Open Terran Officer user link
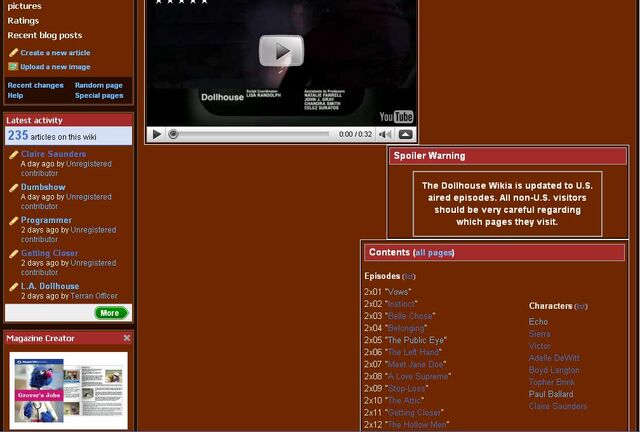The height and width of the screenshot is (432, 640). click(x=94, y=296)
